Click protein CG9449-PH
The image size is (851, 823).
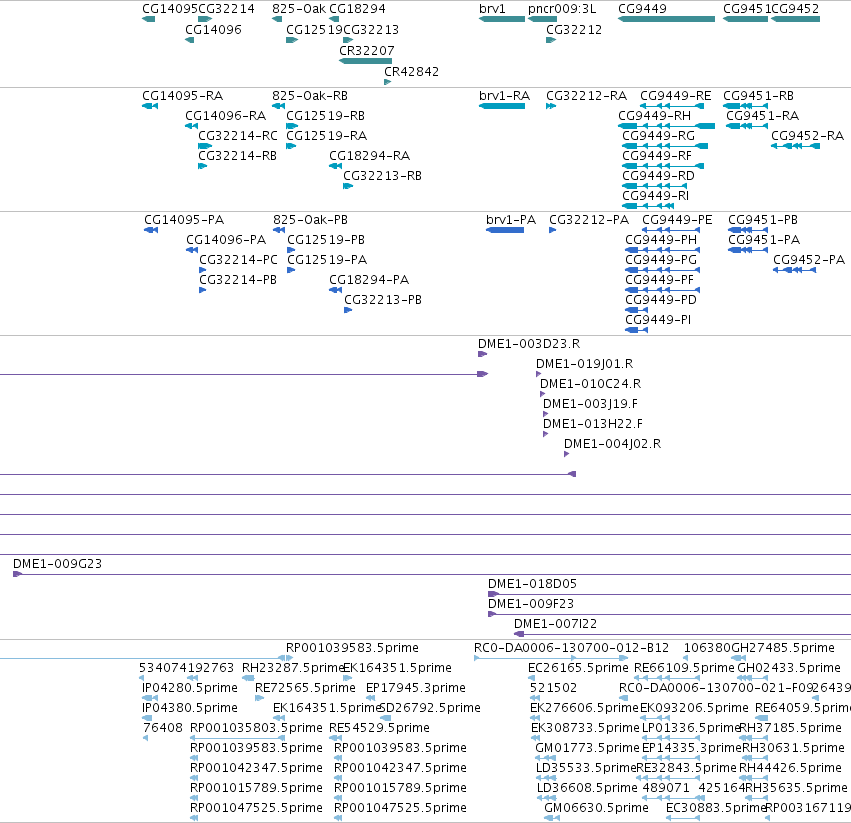pyautogui.click(x=661, y=240)
